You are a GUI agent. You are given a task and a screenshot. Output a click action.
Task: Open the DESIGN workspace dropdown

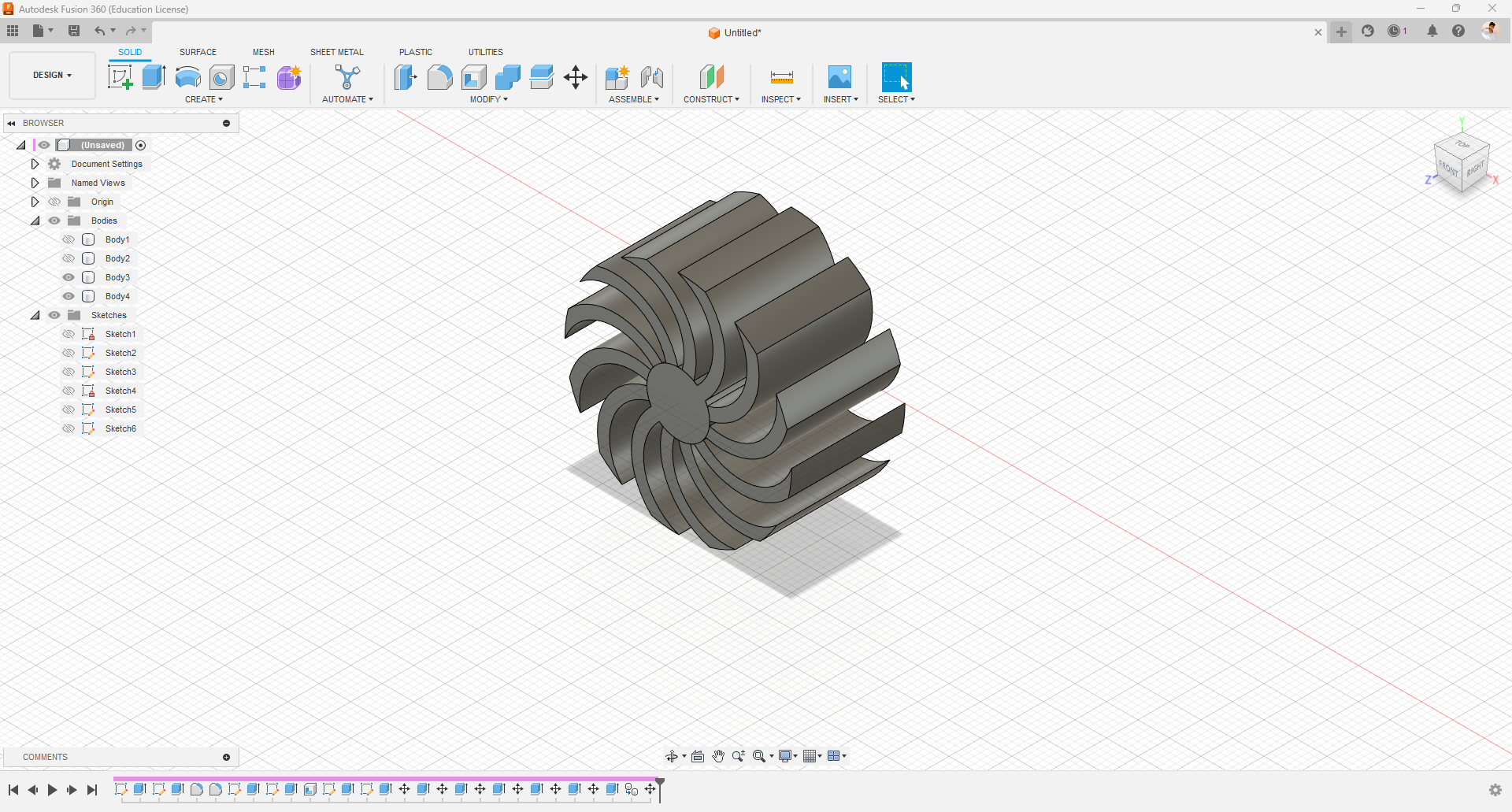click(x=52, y=76)
